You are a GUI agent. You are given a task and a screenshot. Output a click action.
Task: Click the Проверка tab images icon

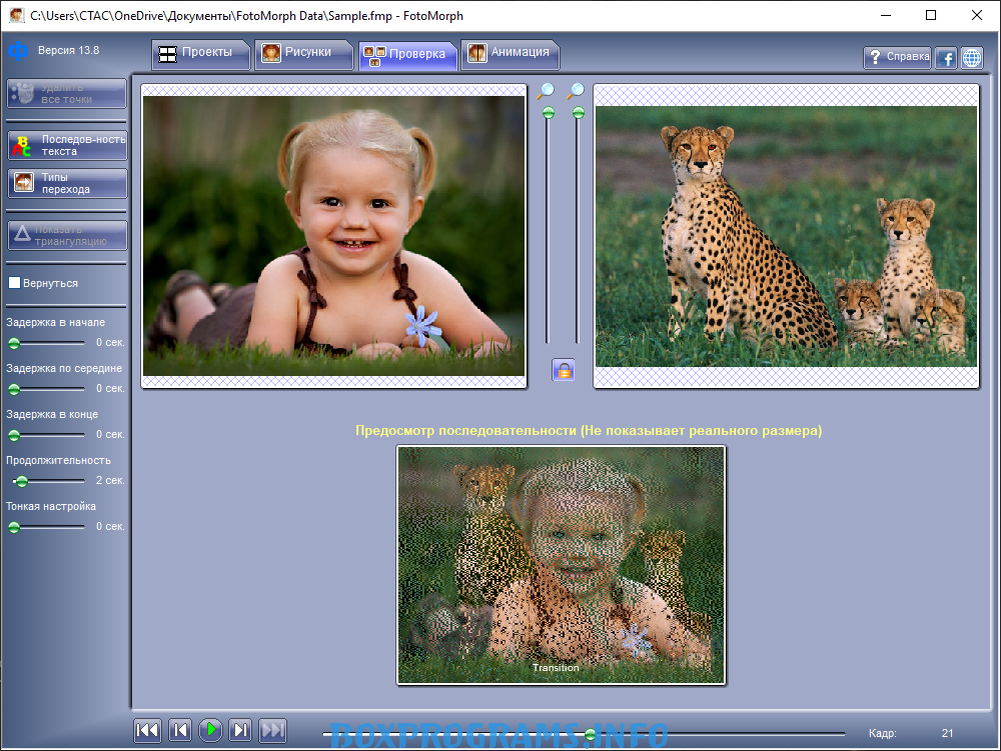(x=374, y=56)
